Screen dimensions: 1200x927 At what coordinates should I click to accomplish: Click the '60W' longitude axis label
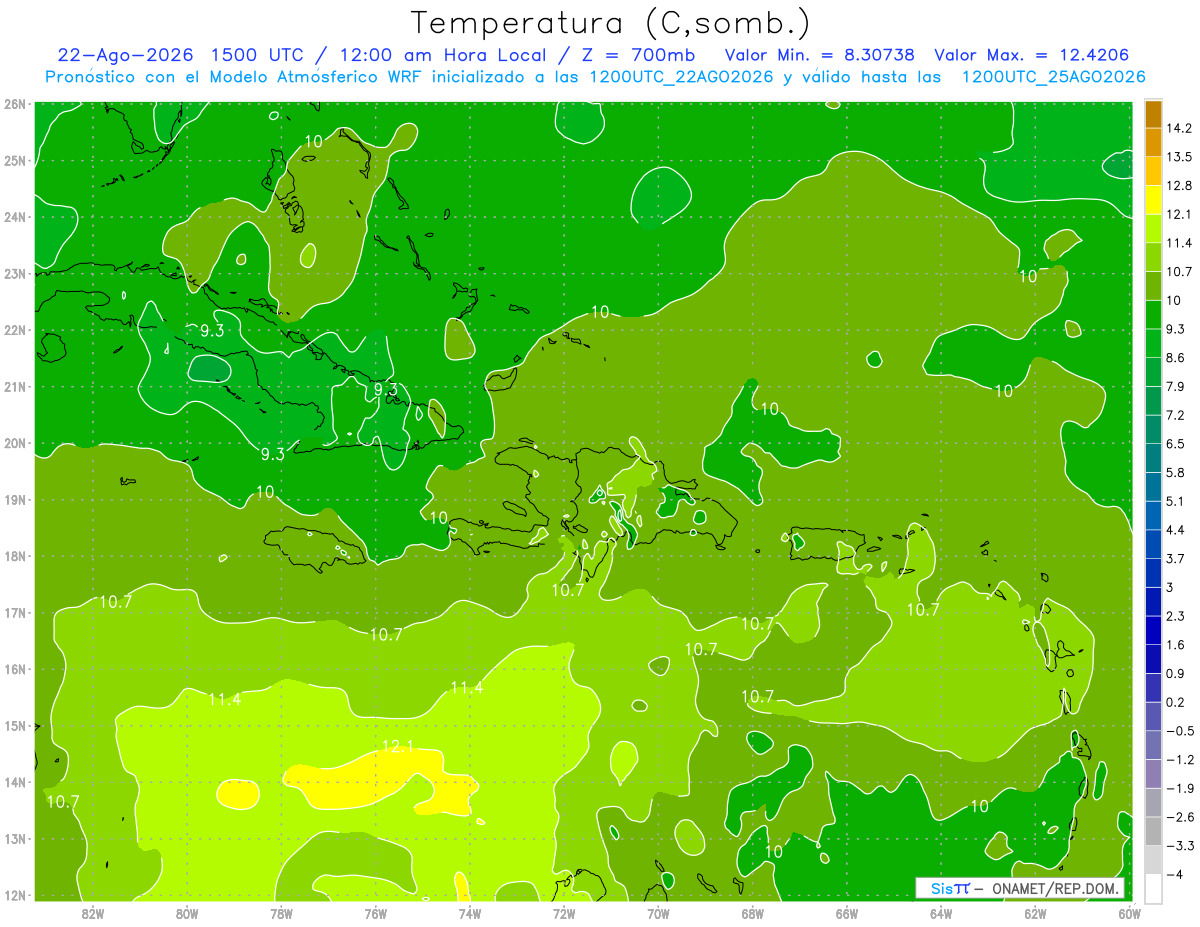point(1130,913)
